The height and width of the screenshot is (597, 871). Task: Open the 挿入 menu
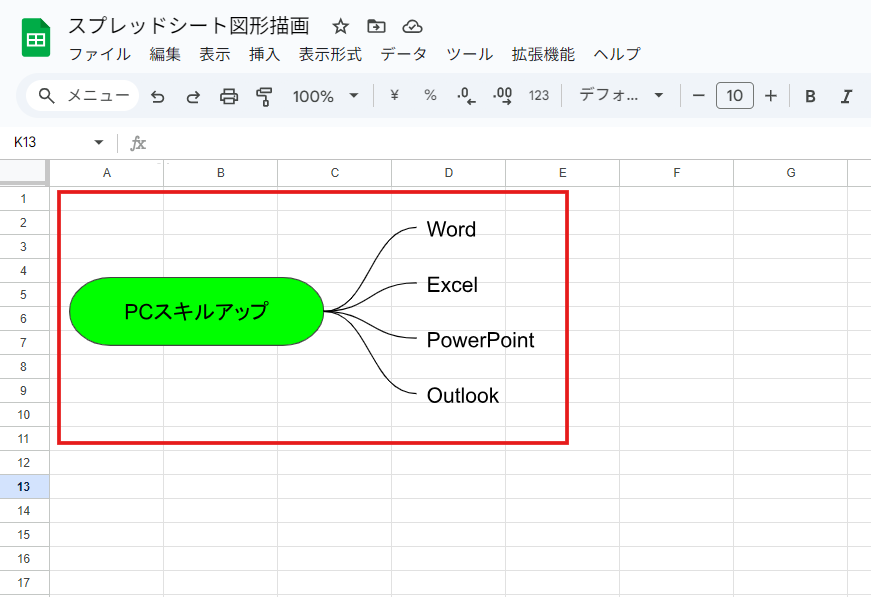(264, 54)
